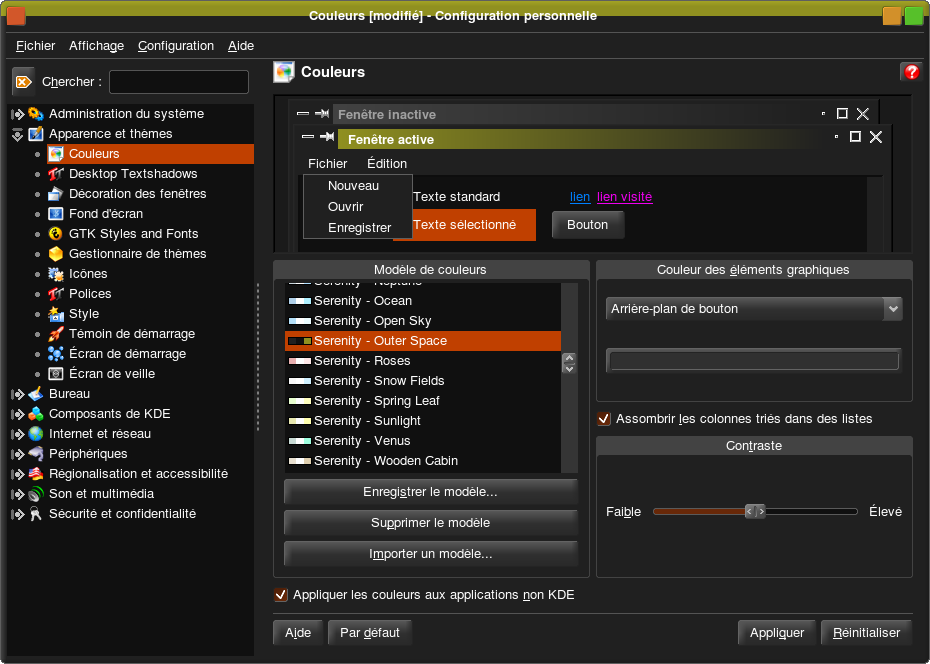The height and width of the screenshot is (664, 930).
Task: Open the Fichier menu in menu bar
Action: tap(36, 46)
